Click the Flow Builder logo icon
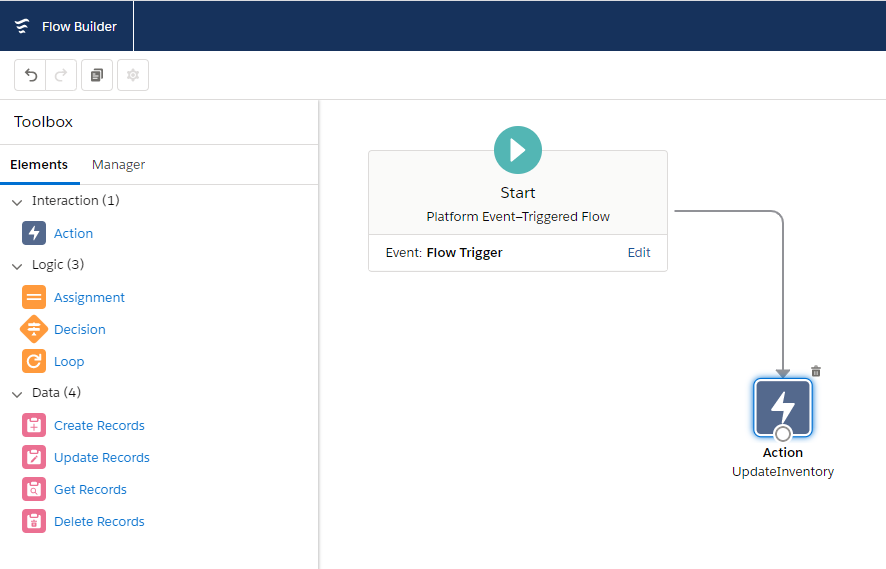This screenshot has width=886, height=569. point(22,26)
